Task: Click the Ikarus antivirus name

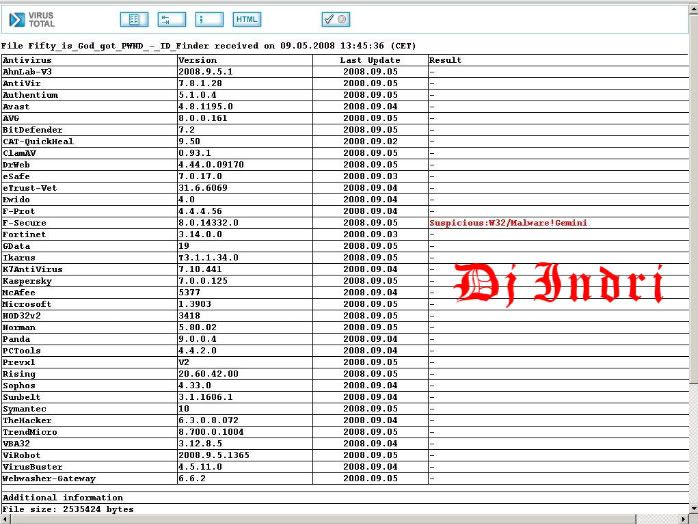Action: tap(19, 257)
